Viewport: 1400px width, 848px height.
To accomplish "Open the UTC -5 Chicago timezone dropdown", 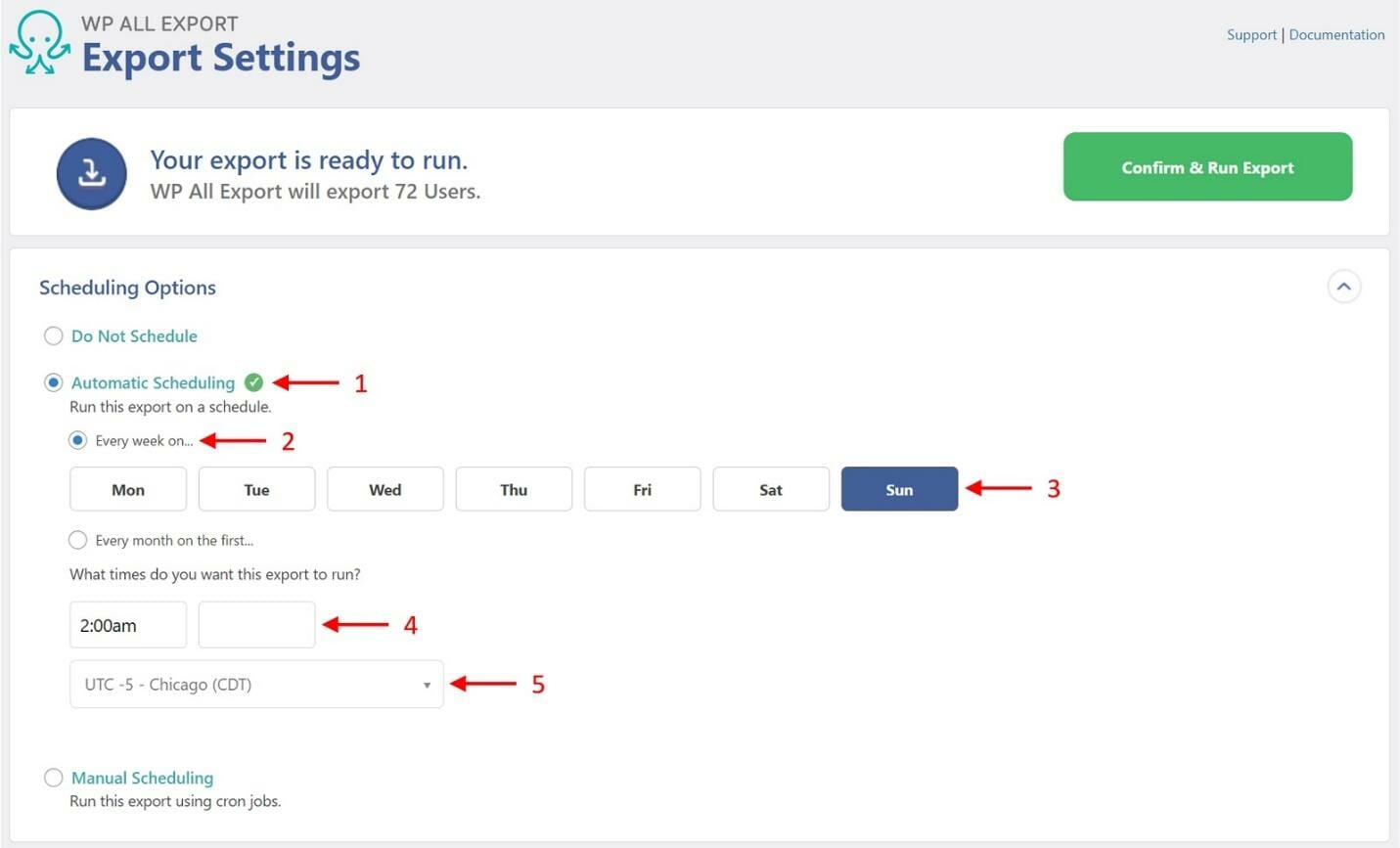I will (x=256, y=685).
